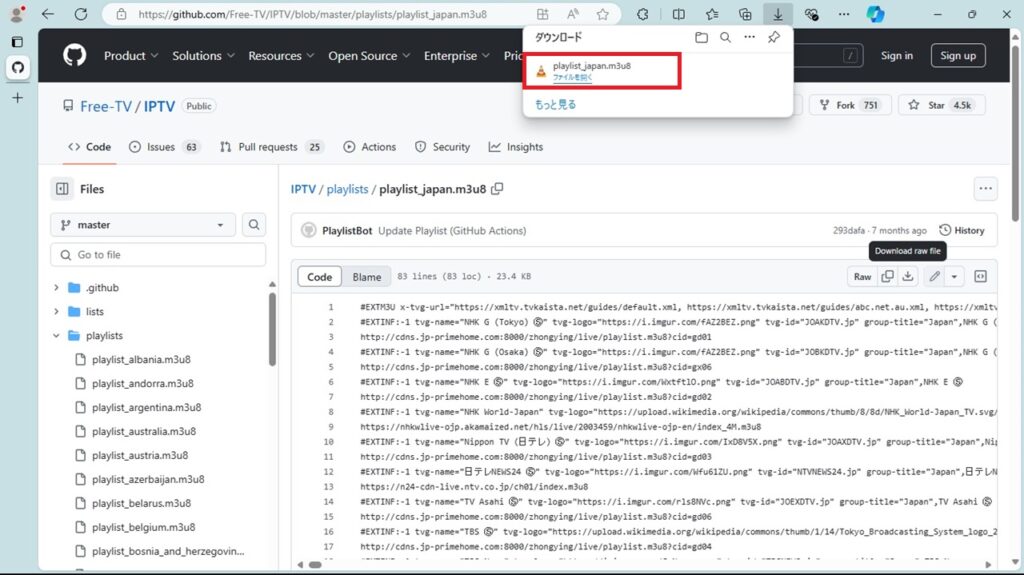Collapse the playlists folder
Viewport: 1024px width, 575px height.
(56, 336)
